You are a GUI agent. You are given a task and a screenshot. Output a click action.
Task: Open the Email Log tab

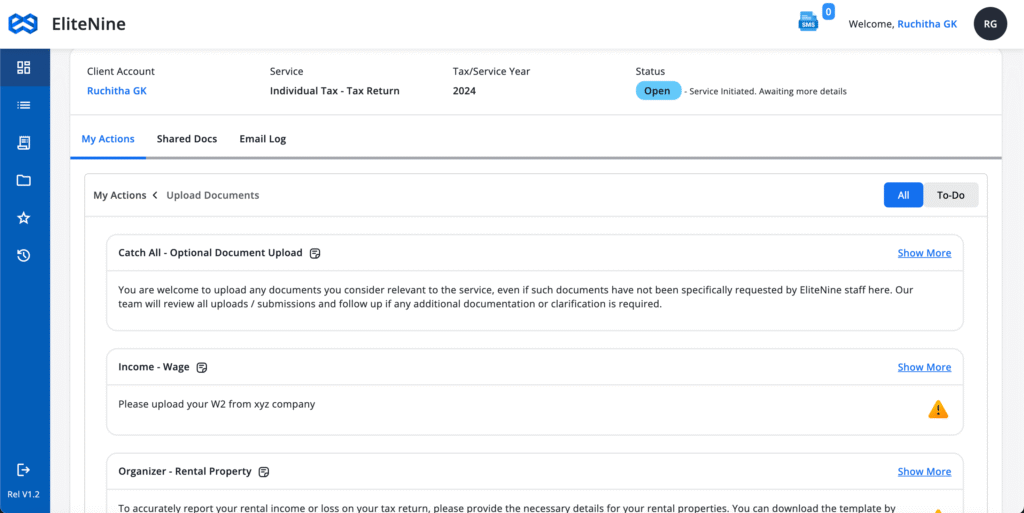[x=262, y=139]
